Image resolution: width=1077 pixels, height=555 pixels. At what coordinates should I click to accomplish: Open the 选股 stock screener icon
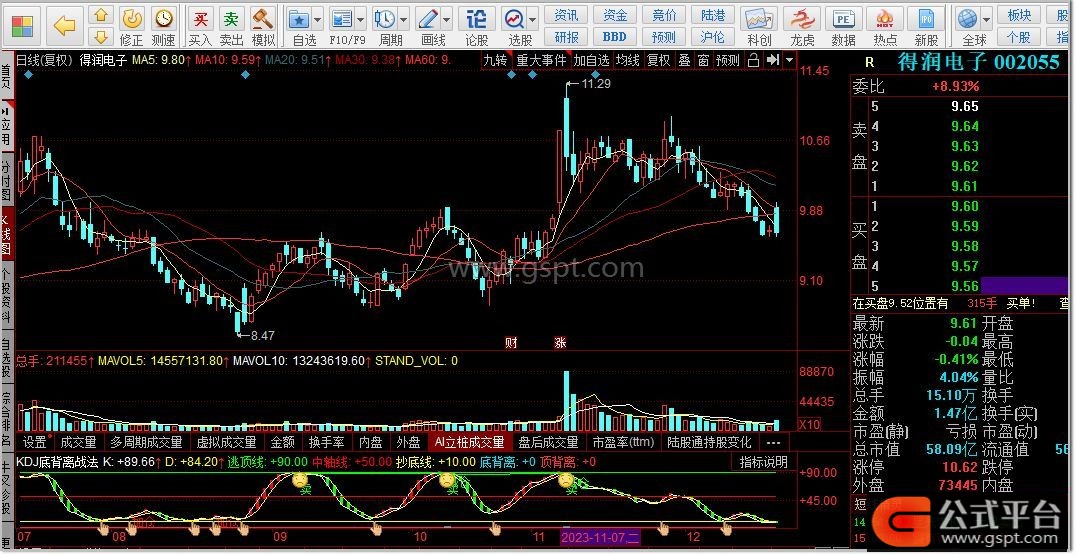(x=514, y=19)
